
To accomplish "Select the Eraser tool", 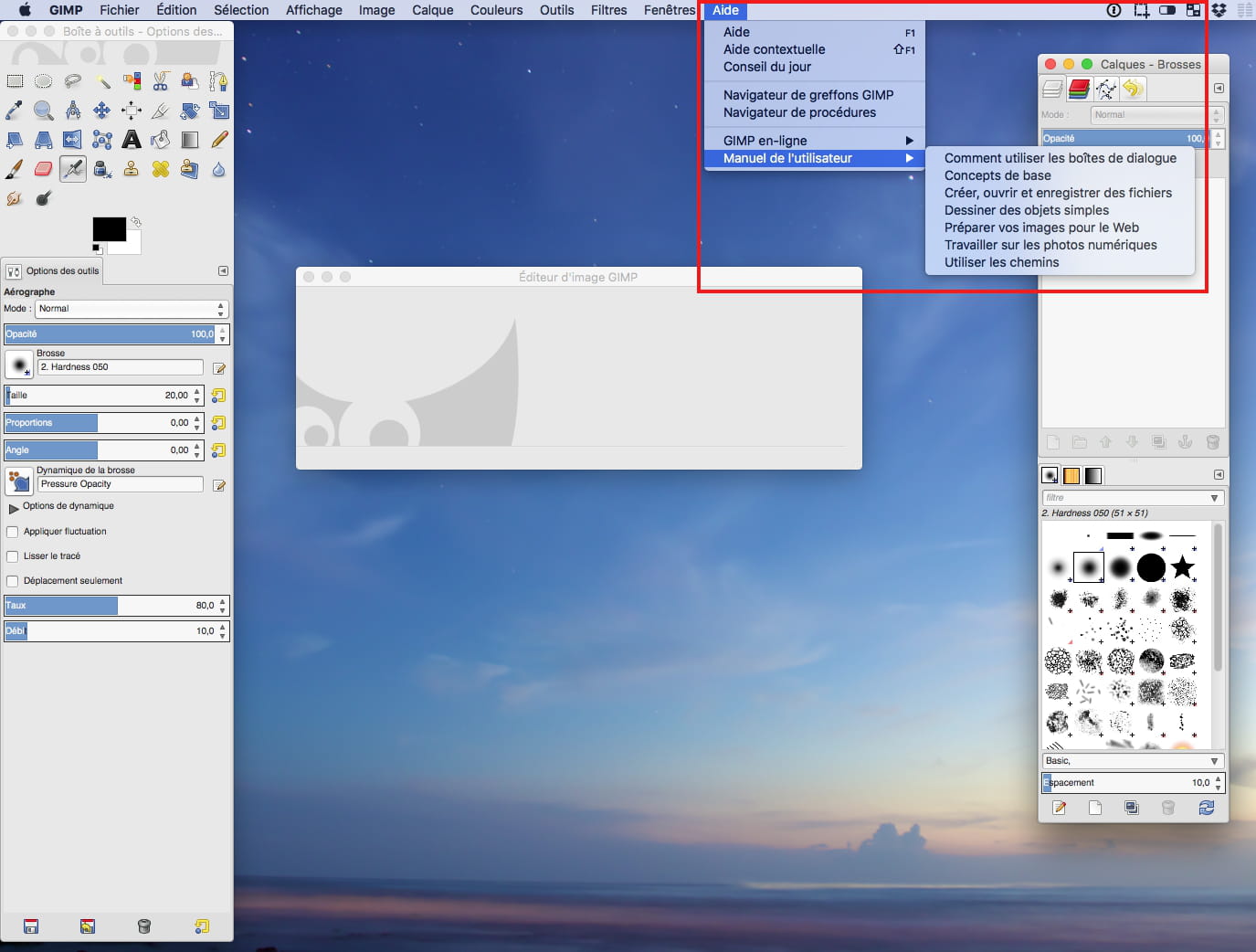I will (43, 169).
